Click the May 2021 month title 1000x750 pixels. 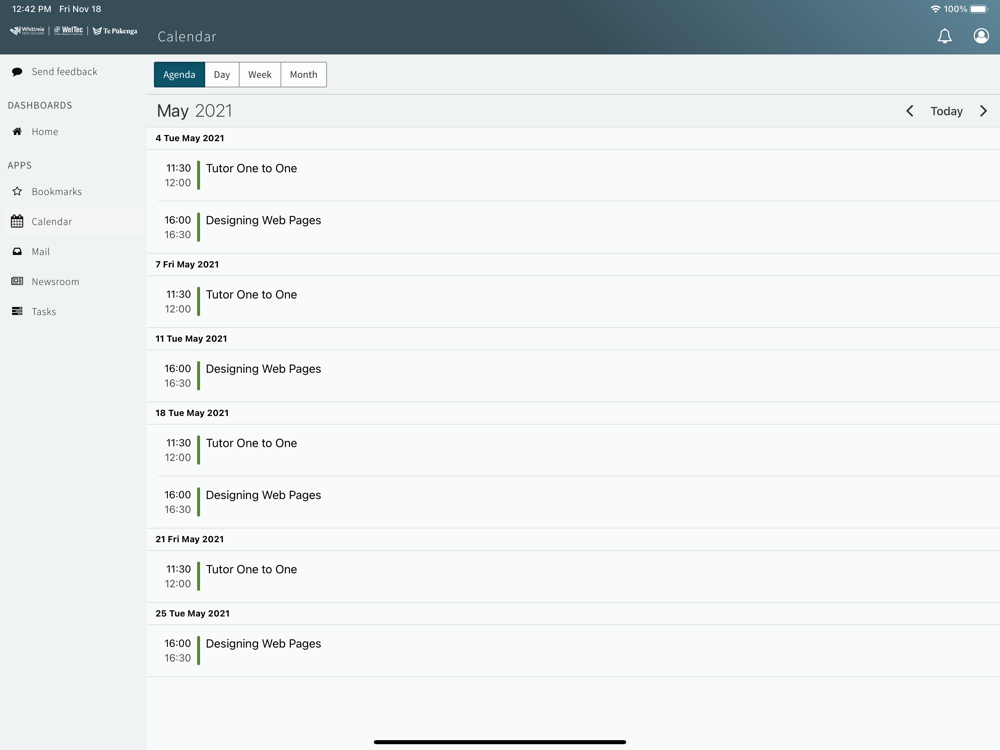coord(195,111)
